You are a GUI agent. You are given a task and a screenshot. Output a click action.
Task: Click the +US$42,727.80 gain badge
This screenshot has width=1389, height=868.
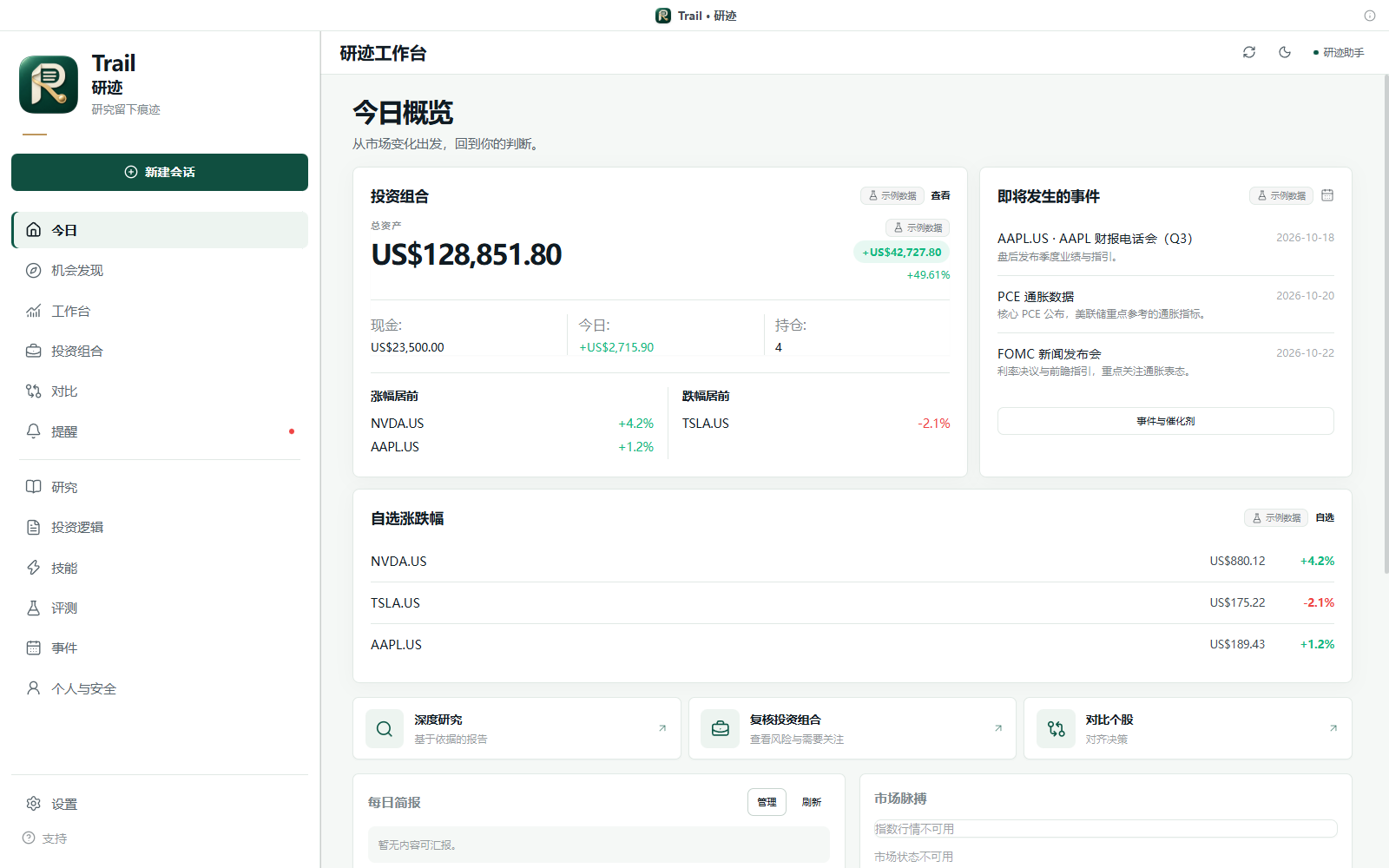coord(902,253)
